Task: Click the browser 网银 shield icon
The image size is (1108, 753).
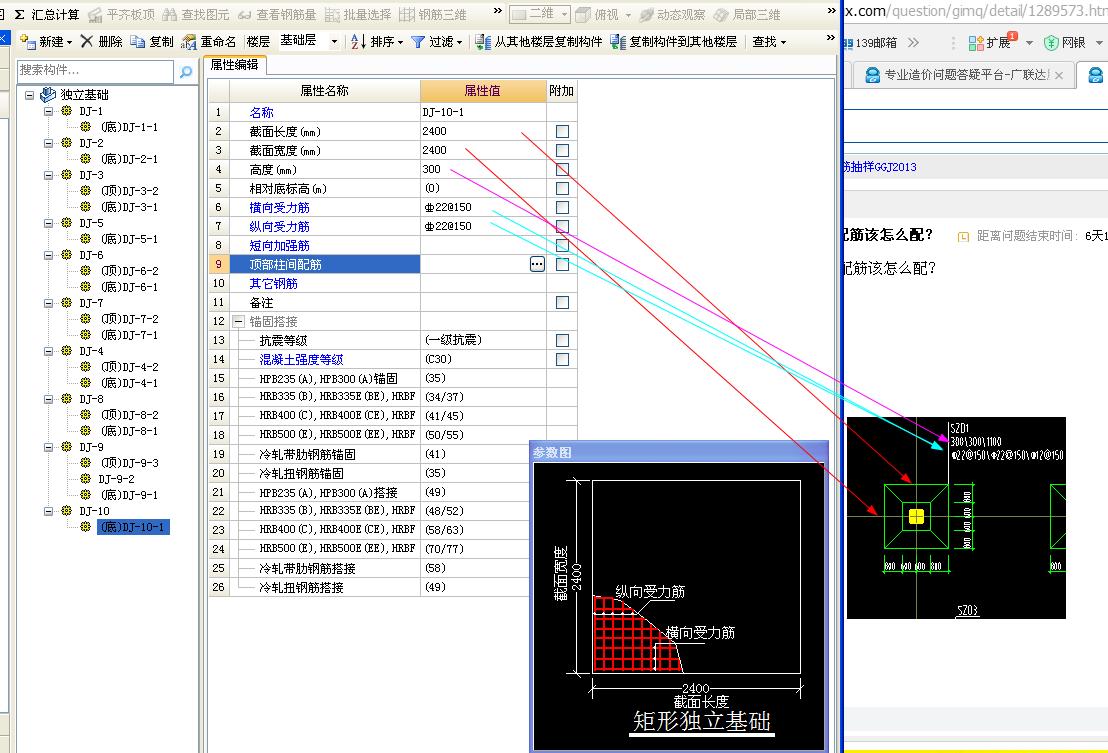Action: [1051, 43]
